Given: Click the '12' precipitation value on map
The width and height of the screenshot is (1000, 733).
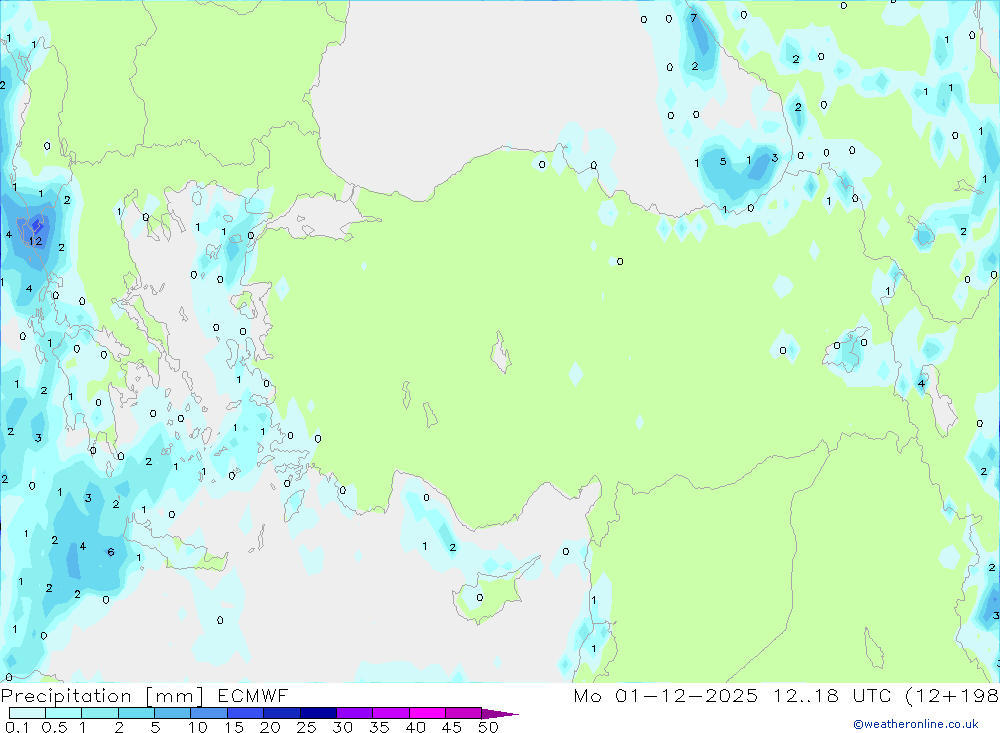Looking at the screenshot, I should [35, 241].
